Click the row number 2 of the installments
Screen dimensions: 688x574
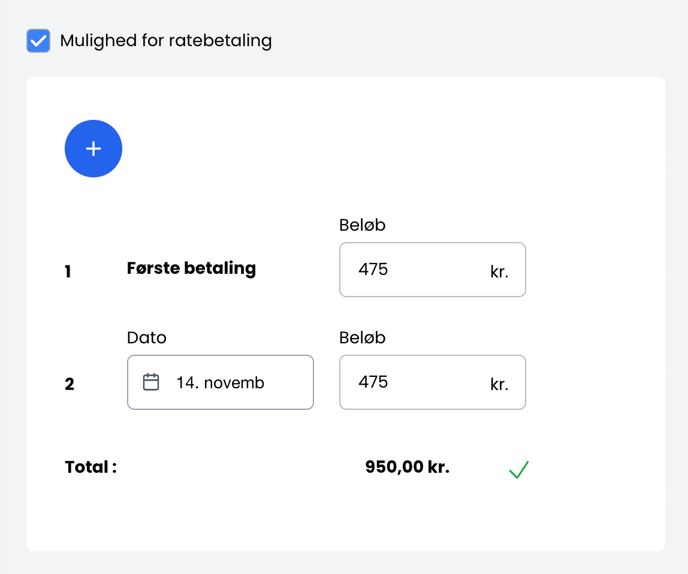click(69, 384)
